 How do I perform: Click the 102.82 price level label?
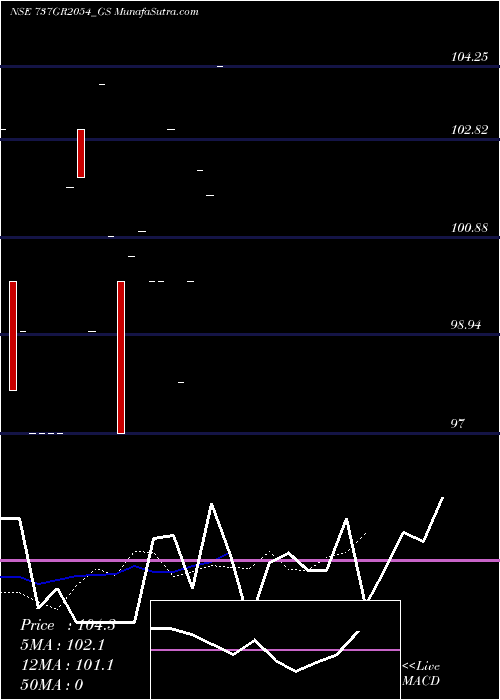[469, 130]
